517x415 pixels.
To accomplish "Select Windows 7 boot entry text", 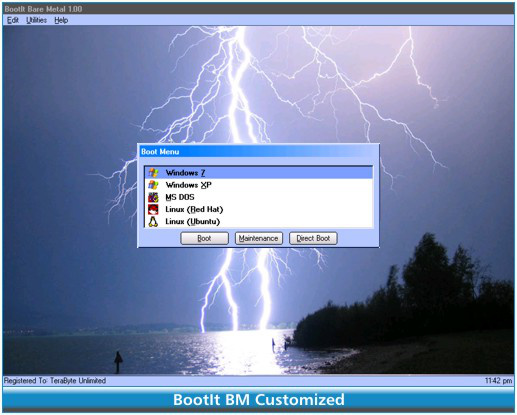I will (x=185, y=173).
